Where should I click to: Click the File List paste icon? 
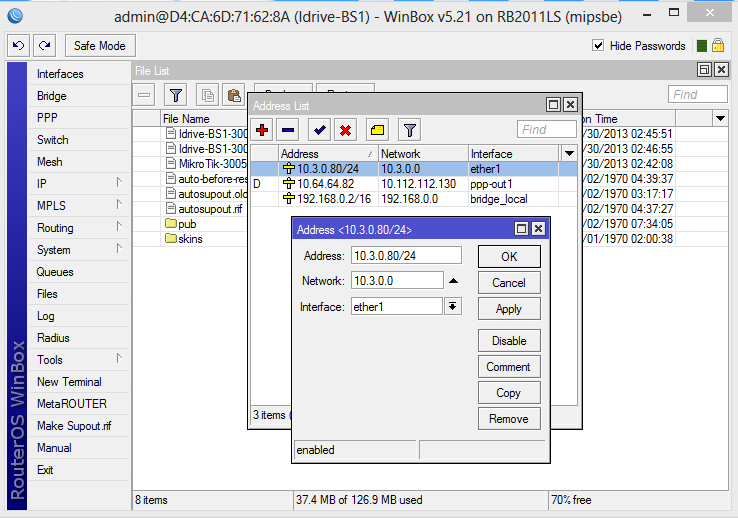pos(234,96)
